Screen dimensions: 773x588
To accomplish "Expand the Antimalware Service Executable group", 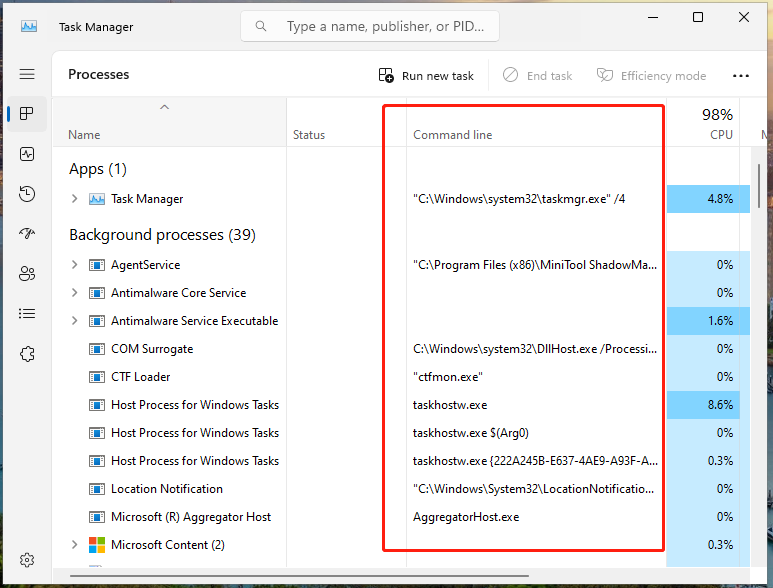I will tap(74, 321).
